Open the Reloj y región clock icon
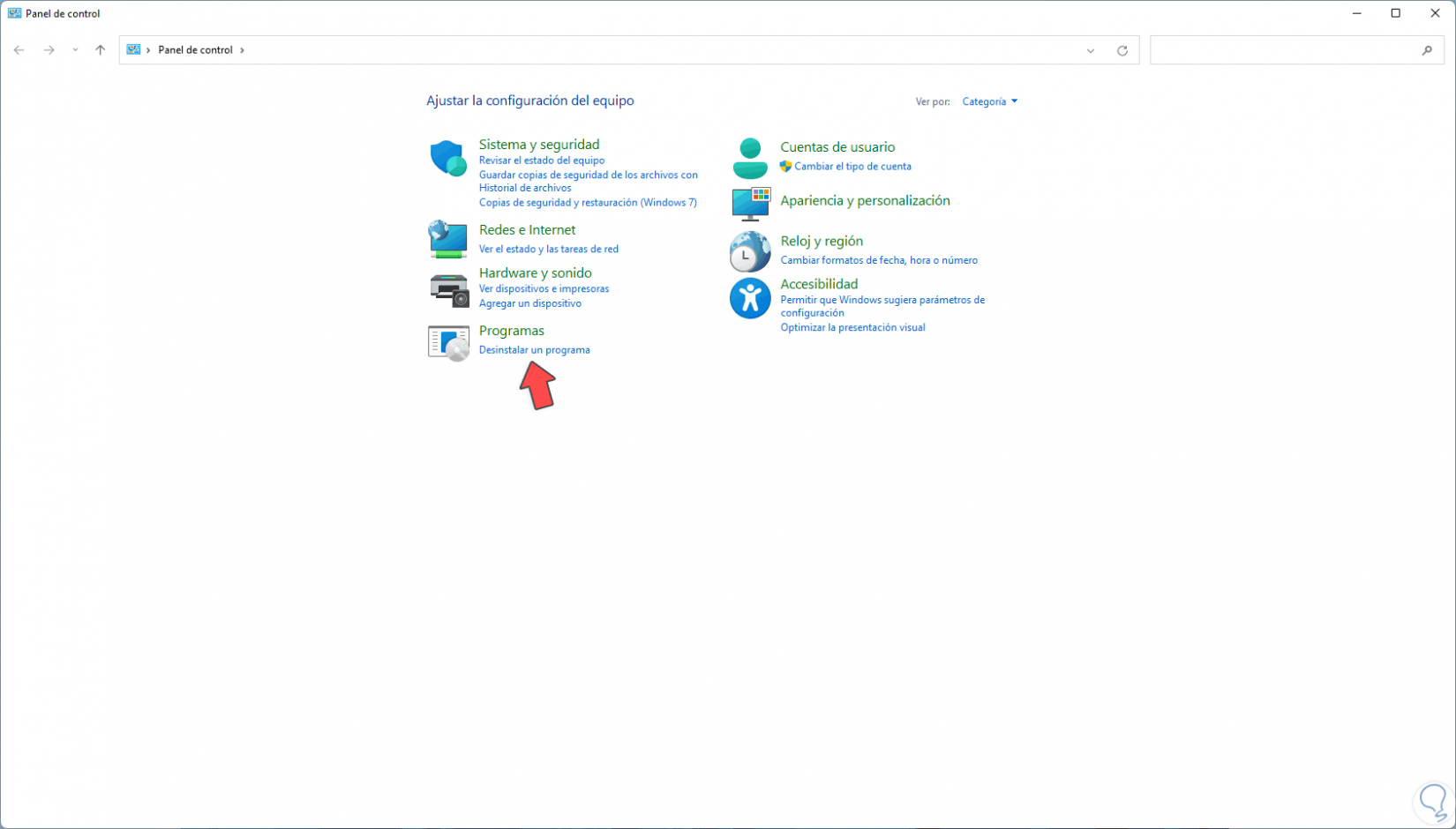 (x=750, y=251)
